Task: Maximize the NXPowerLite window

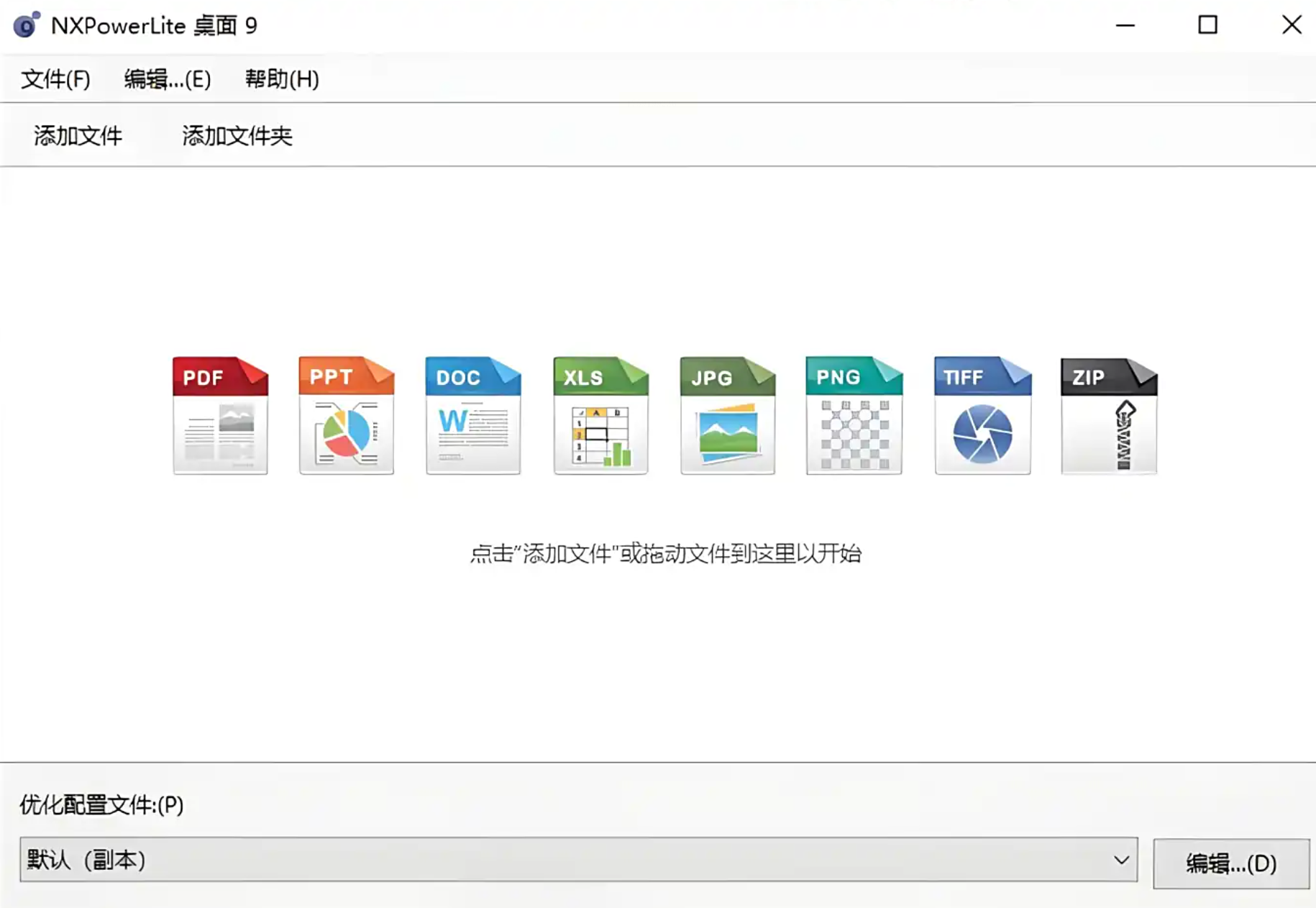Action: click(x=1208, y=25)
